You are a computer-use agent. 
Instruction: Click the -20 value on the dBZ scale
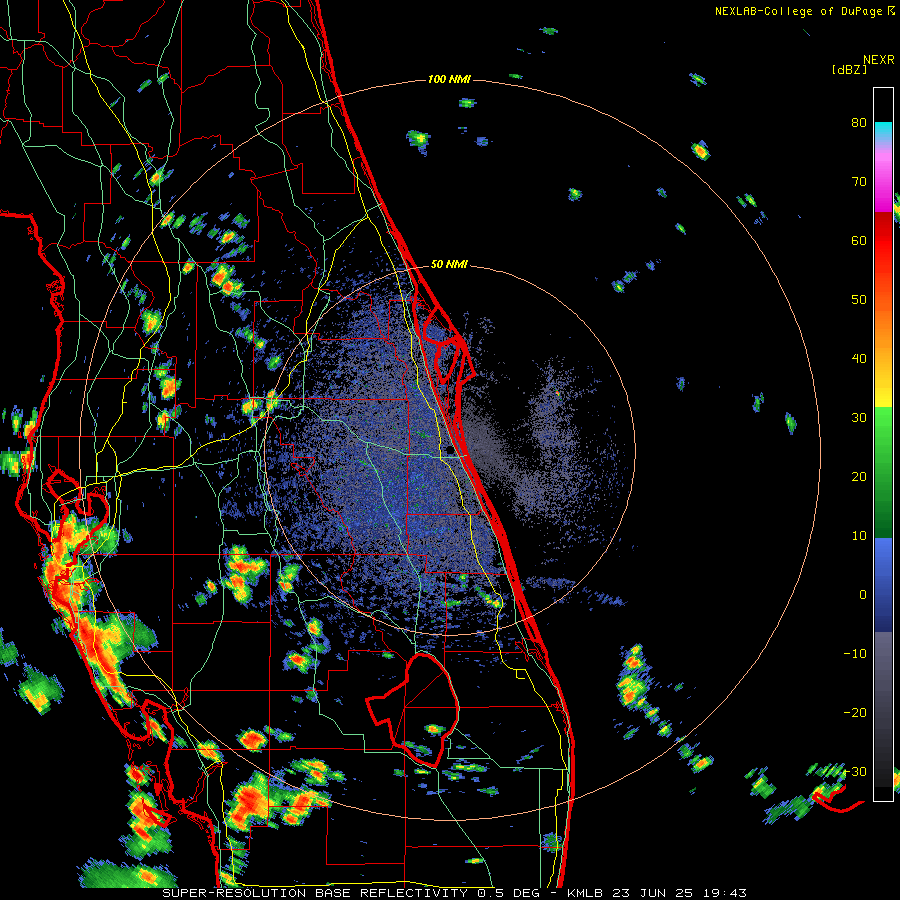(855, 713)
